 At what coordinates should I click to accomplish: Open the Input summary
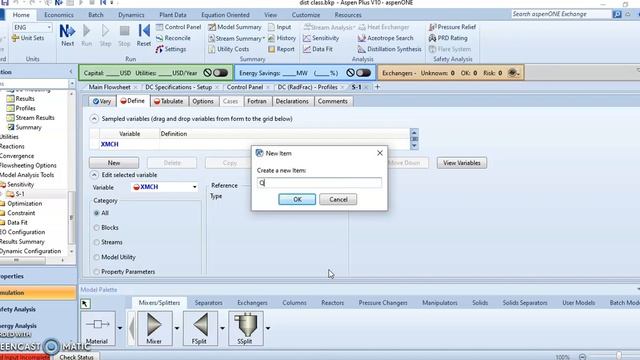coord(280,27)
